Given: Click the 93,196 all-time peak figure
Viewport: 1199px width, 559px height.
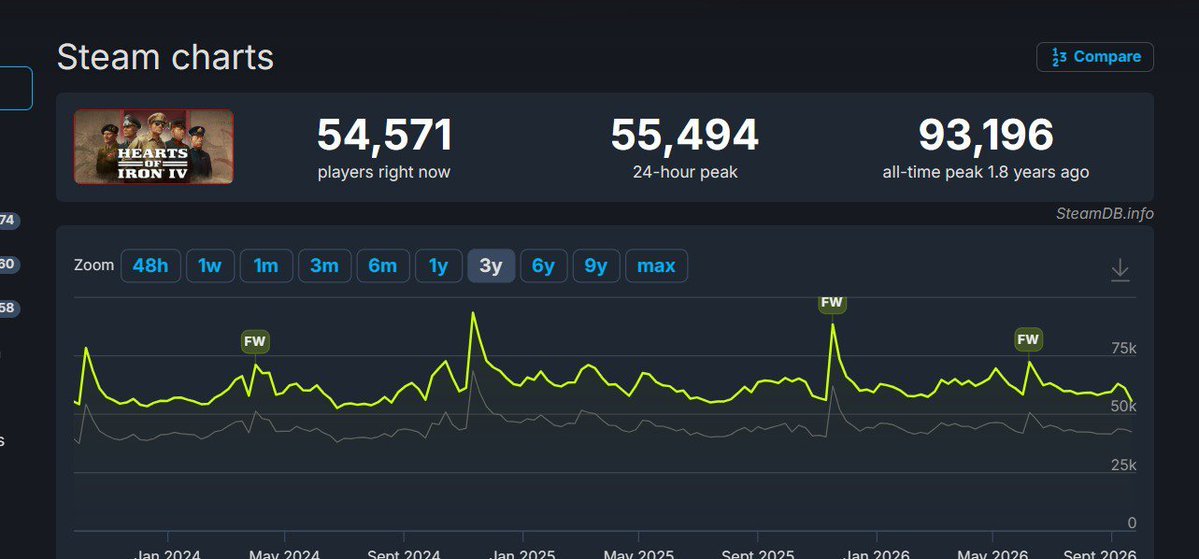Looking at the screenshot, I should point(986,135).
